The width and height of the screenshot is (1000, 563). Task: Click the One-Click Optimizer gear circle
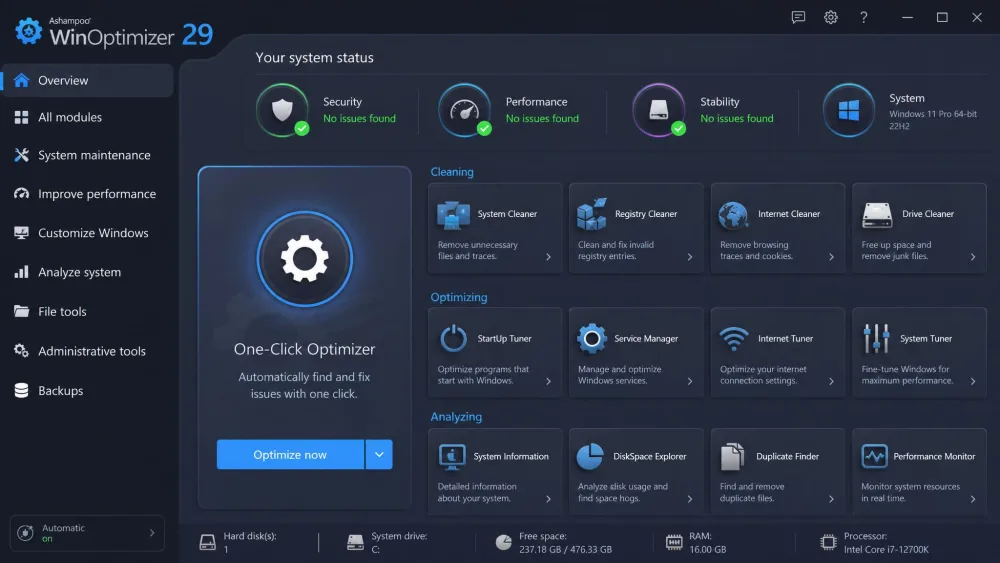pos(305,259)
